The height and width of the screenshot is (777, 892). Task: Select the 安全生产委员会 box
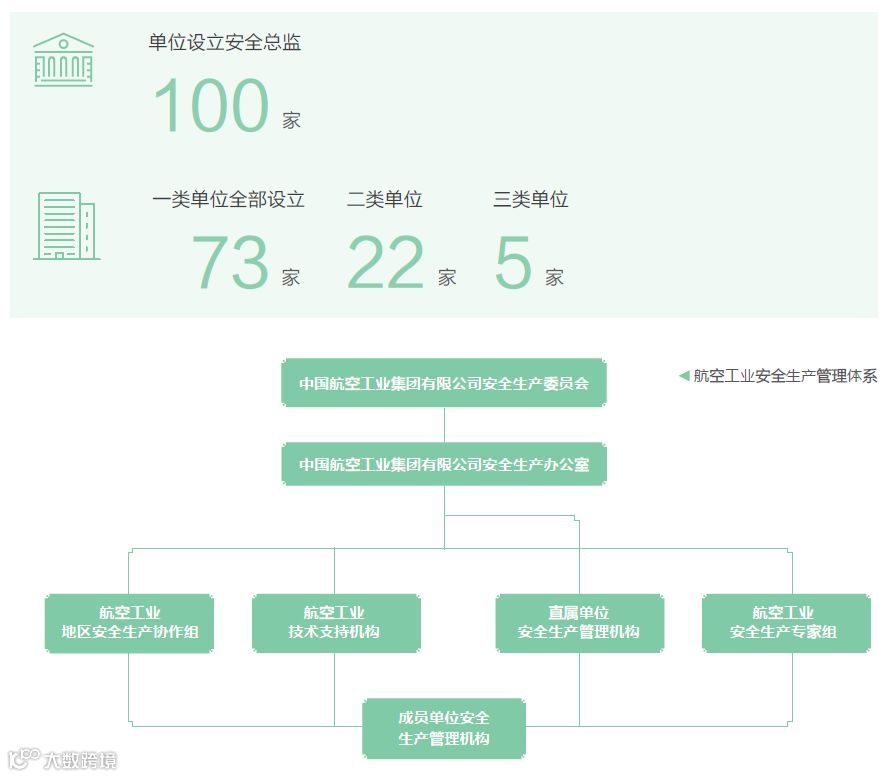[x=444, y=383]
